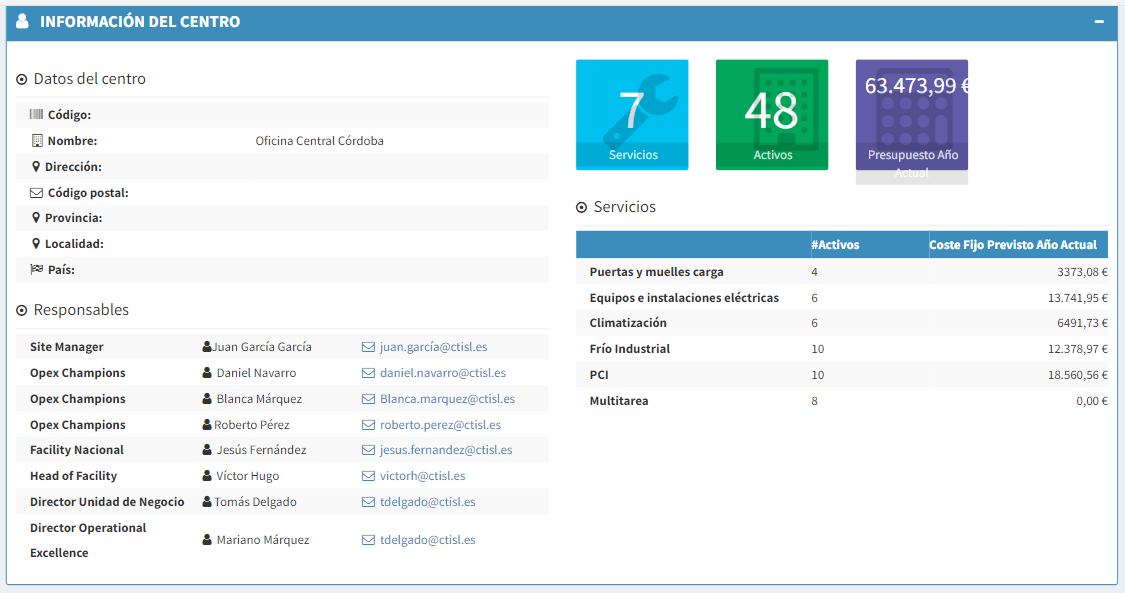Email juan.garcía@ctisl.es link
1125x593 pixels.
click(433, 347)
